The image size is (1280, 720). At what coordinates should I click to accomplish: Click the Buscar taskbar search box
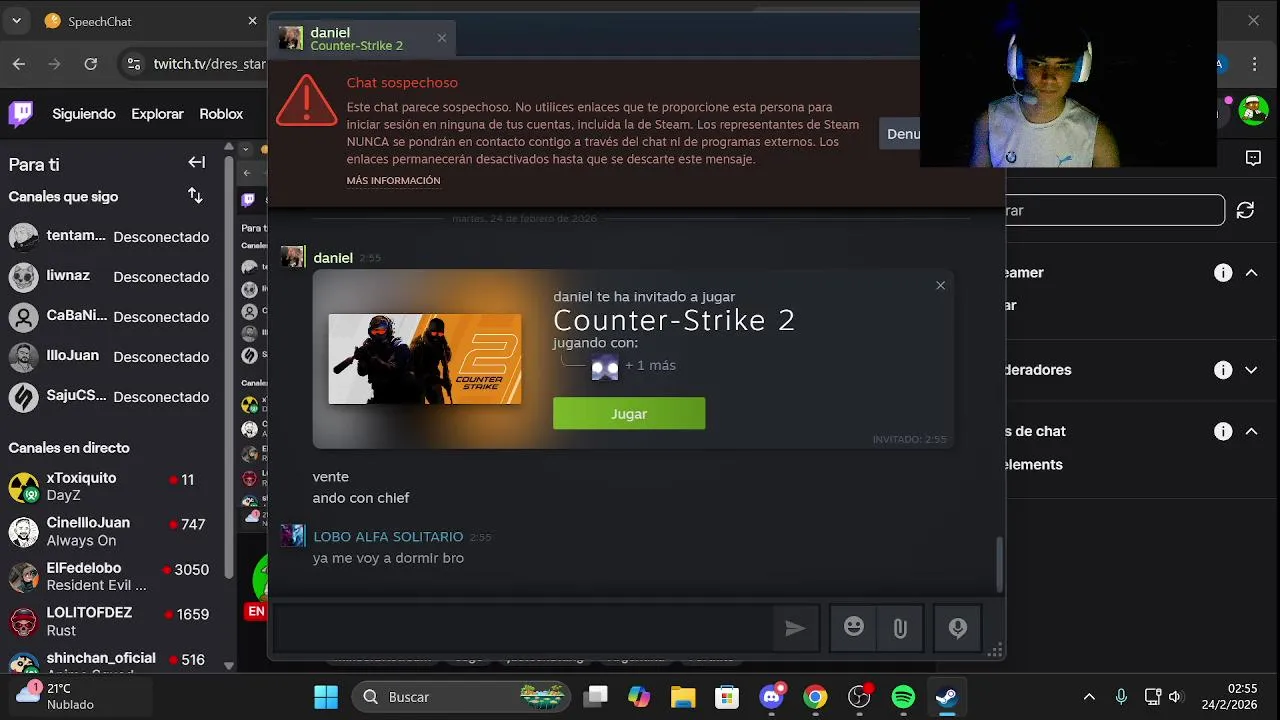coord(461,697)
